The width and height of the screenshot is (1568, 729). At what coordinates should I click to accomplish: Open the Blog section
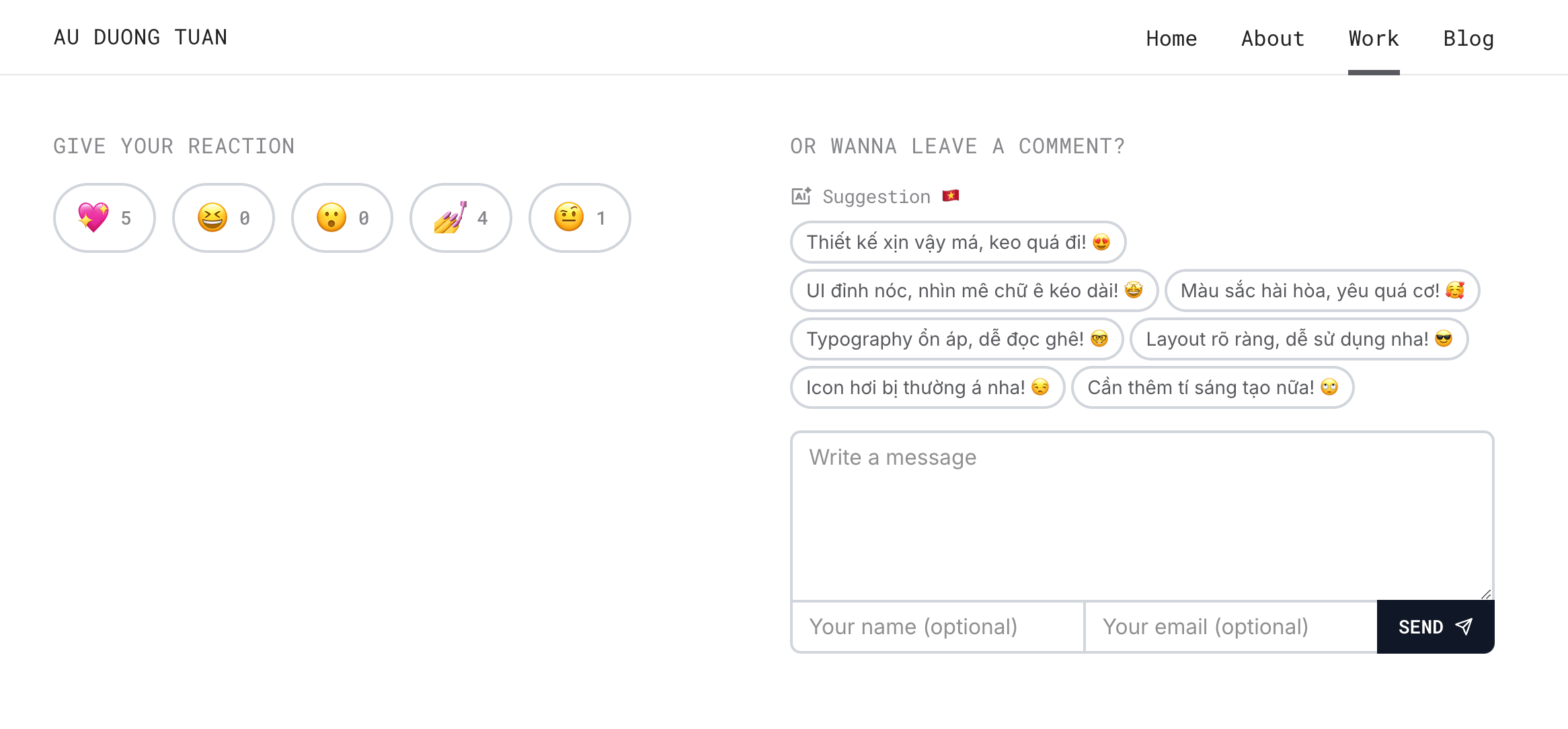pos(1468,38)
